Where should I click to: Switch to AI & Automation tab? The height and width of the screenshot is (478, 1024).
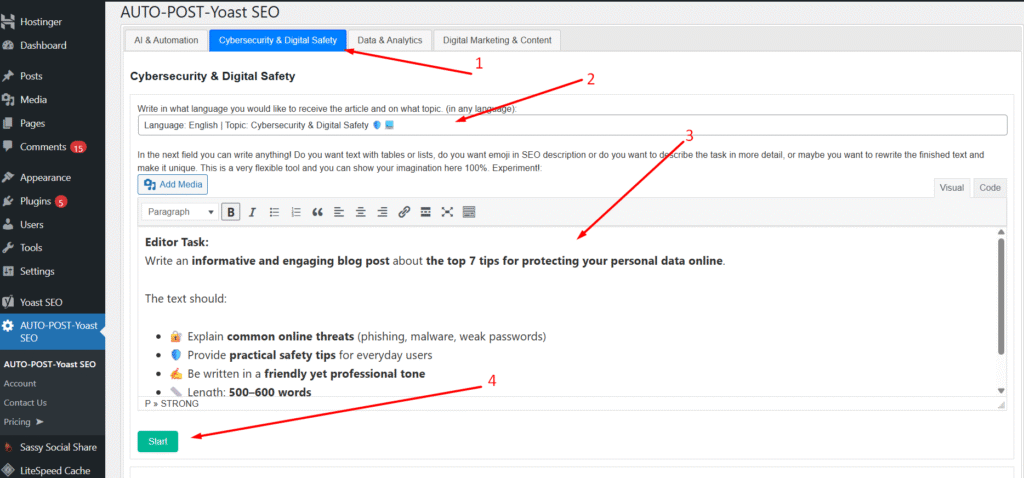[166, 40]
